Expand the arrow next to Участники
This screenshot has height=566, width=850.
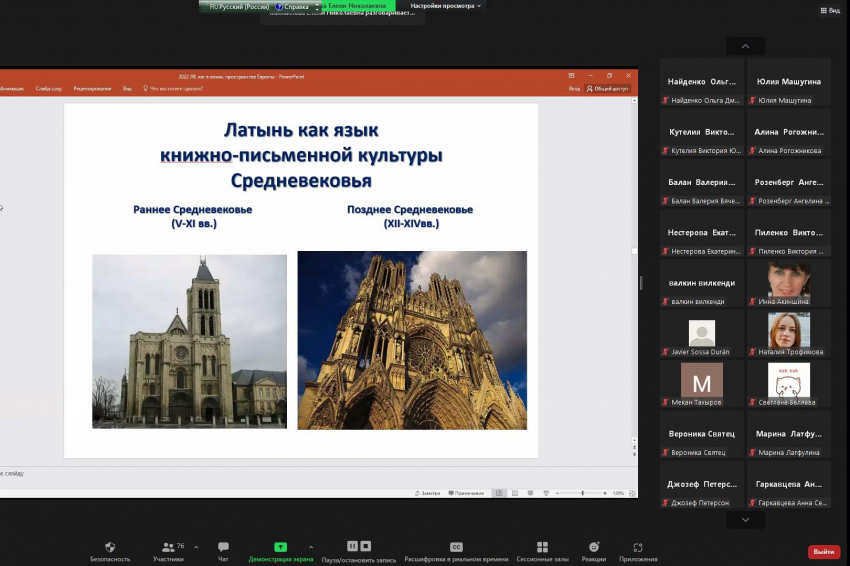pos(196,547)
